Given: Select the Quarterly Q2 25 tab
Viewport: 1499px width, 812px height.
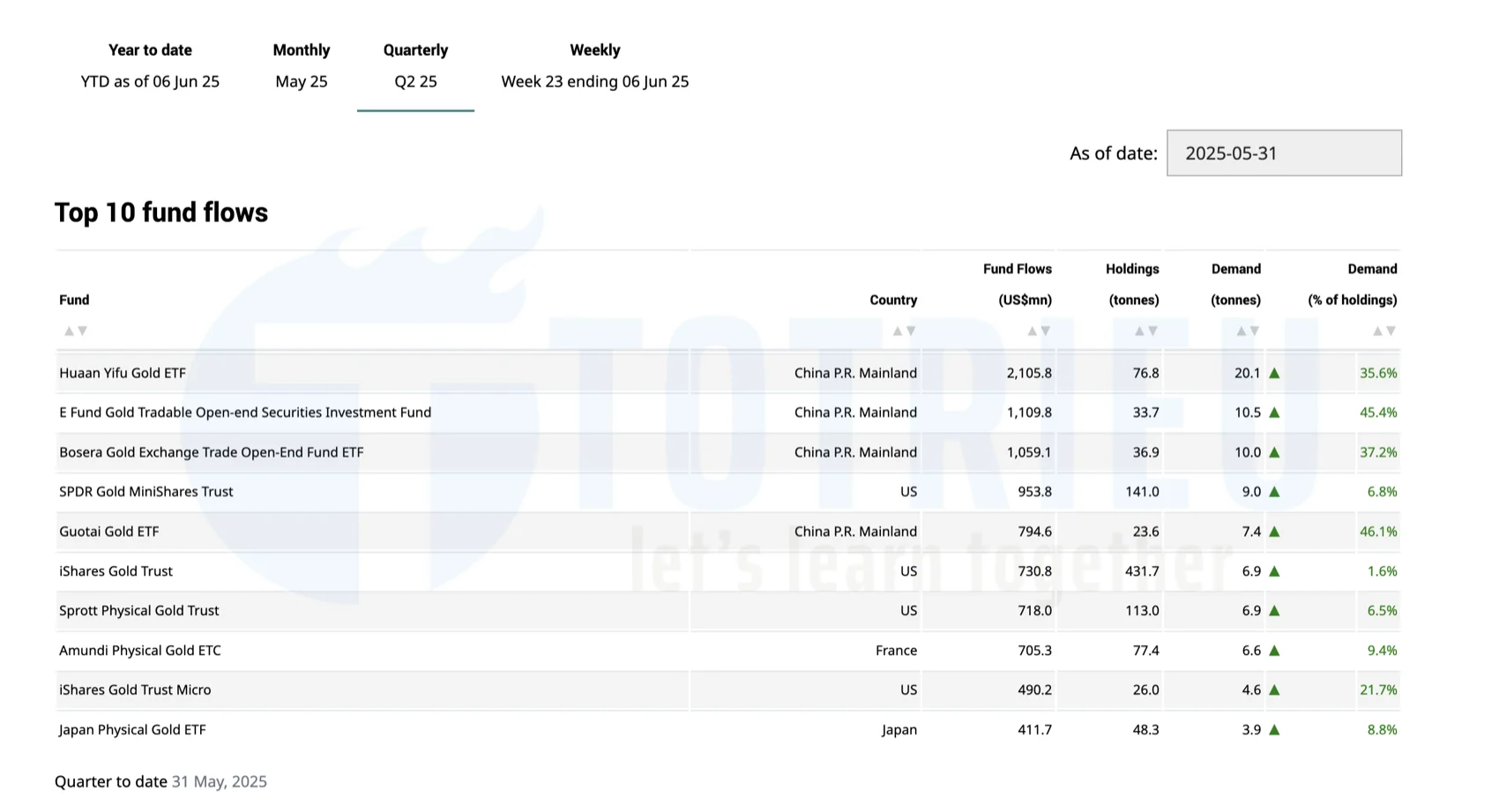Looking at the screenshot, I should pos(415,66).
